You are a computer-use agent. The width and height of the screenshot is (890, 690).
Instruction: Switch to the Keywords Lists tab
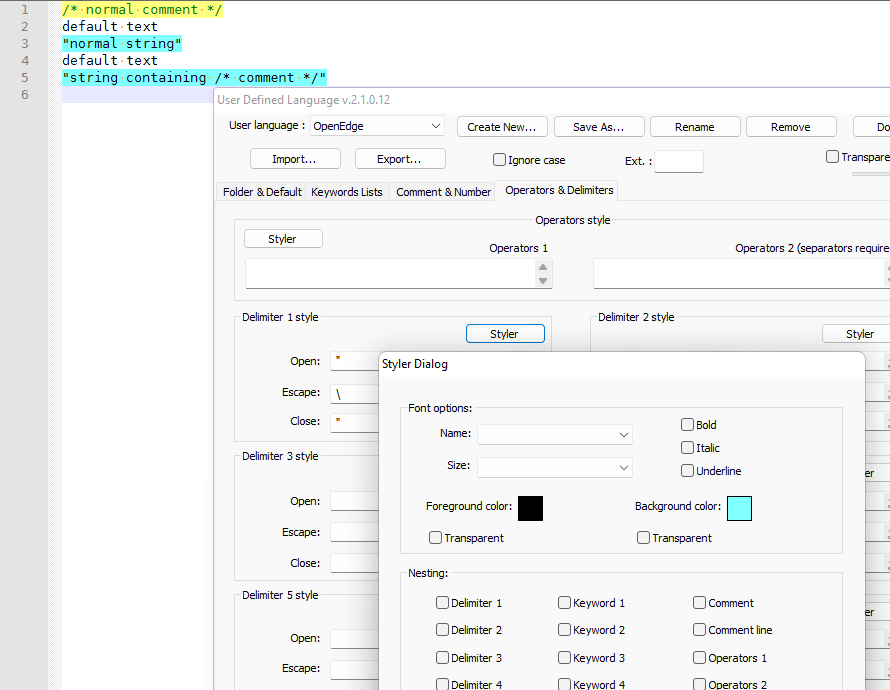[x=347, y=192]
